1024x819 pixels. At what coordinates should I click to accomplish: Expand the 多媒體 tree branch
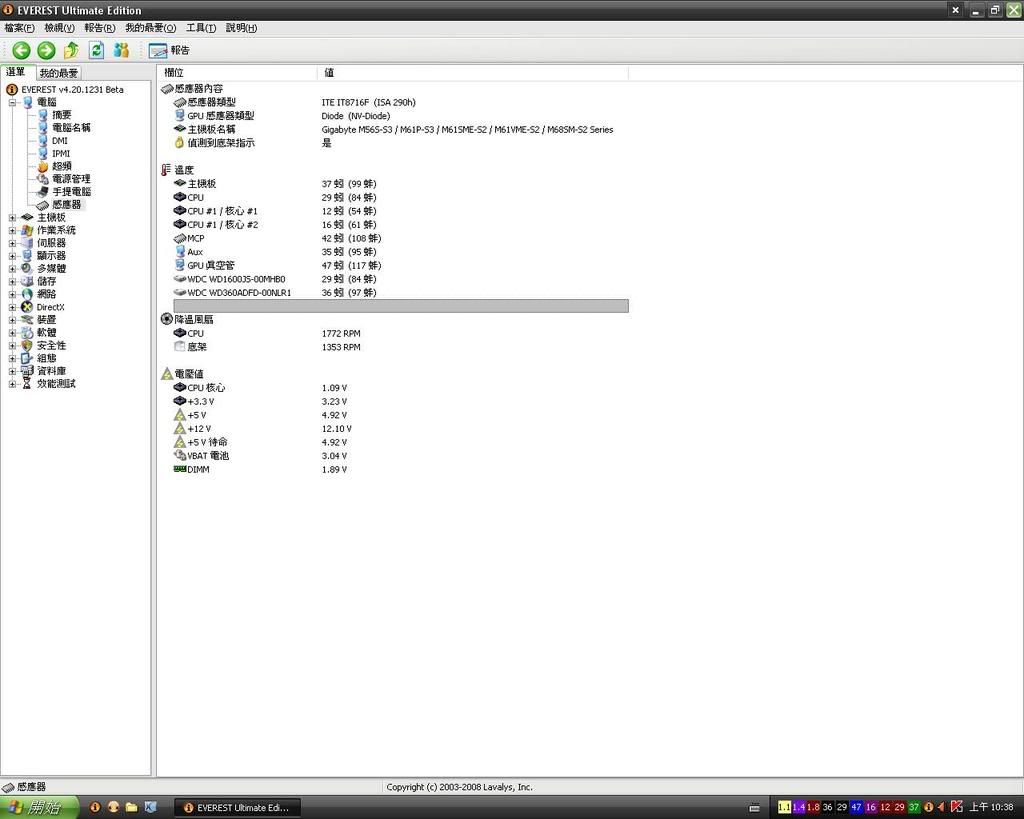click(x=12, y=268)
